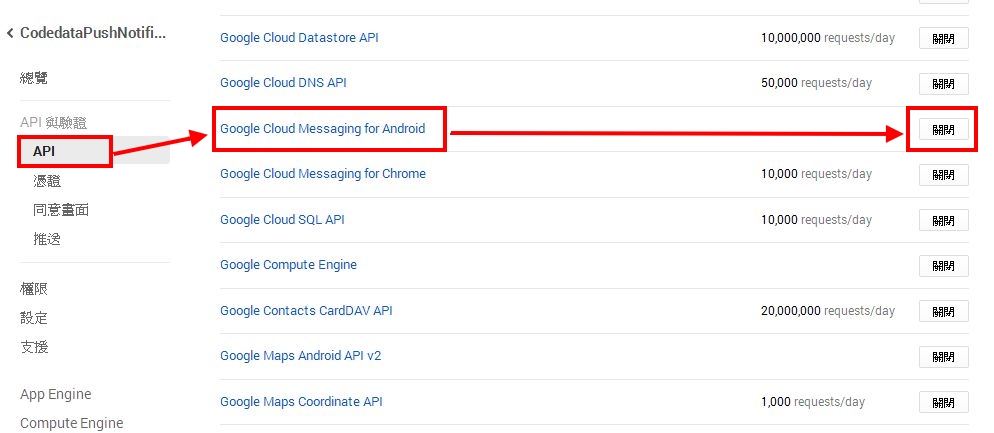The image size is (994, 433).
Task: Open the 同意畫面 consent screen page
Action: click(61, 210)
